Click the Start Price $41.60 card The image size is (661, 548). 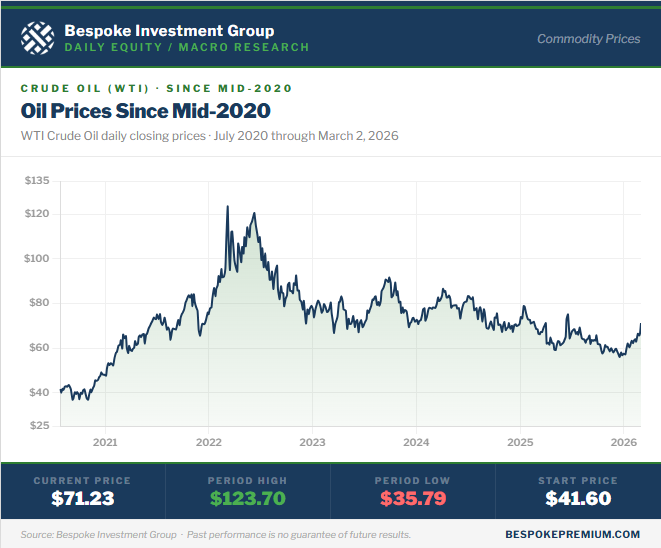point(578,490)
